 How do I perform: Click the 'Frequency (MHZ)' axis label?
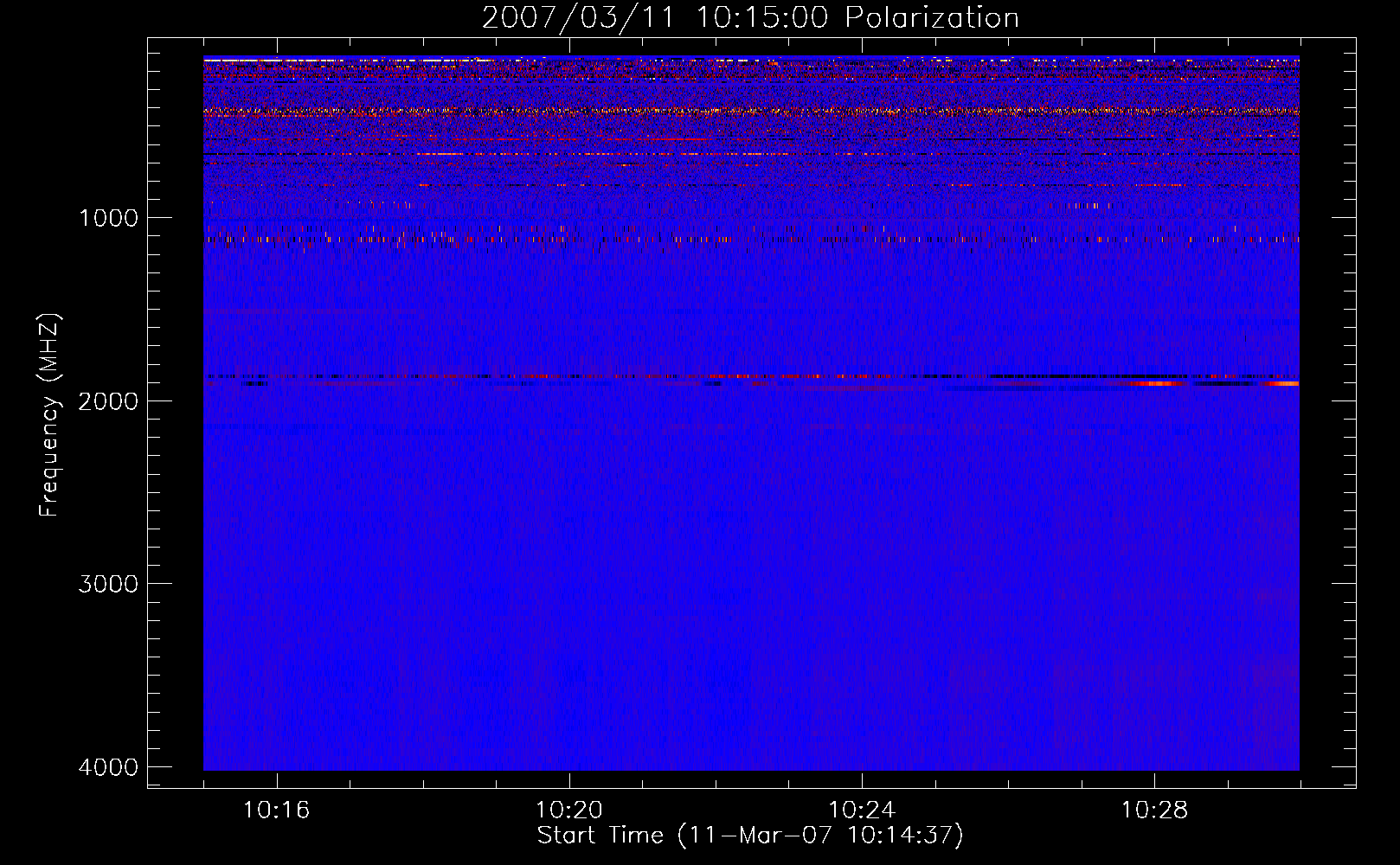[x=49, y=415]
